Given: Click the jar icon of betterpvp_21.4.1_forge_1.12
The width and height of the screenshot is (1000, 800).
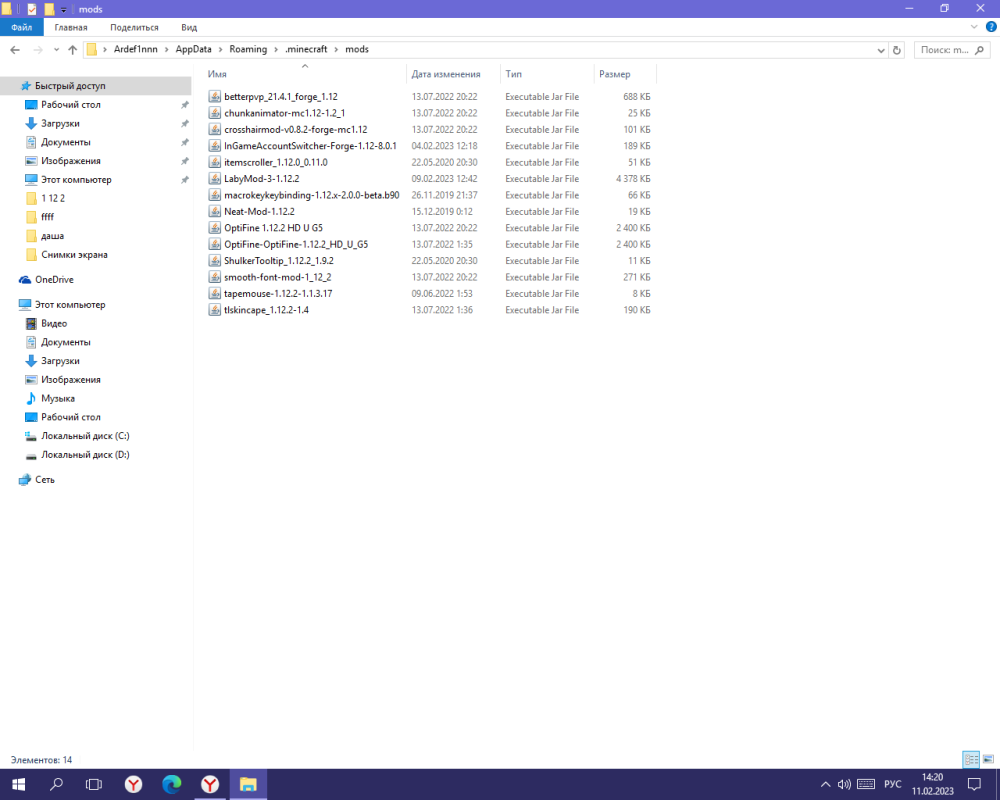Looking at the screenshot, I should (x=215, y=96).
